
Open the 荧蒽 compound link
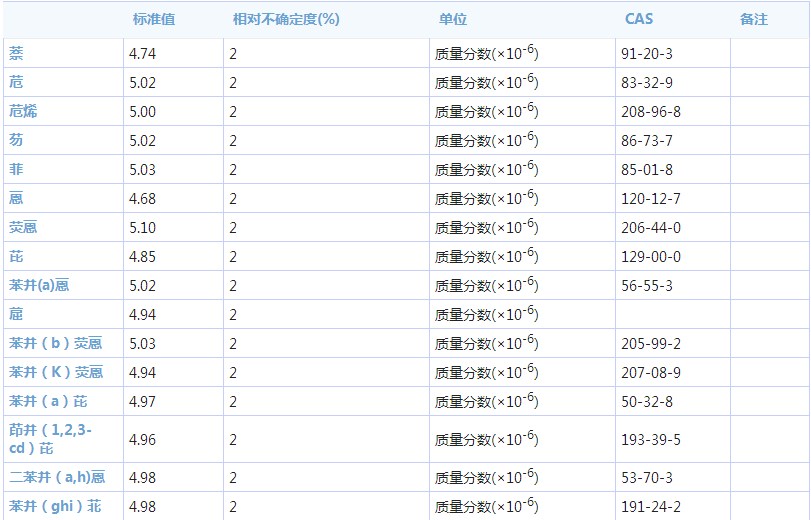pyautogui.click(x=23, y=227)
